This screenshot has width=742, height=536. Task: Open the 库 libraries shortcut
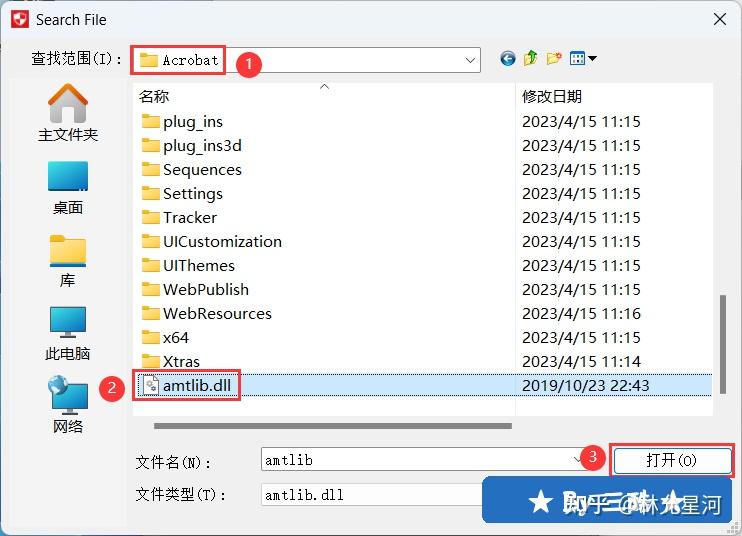(68, 261)
